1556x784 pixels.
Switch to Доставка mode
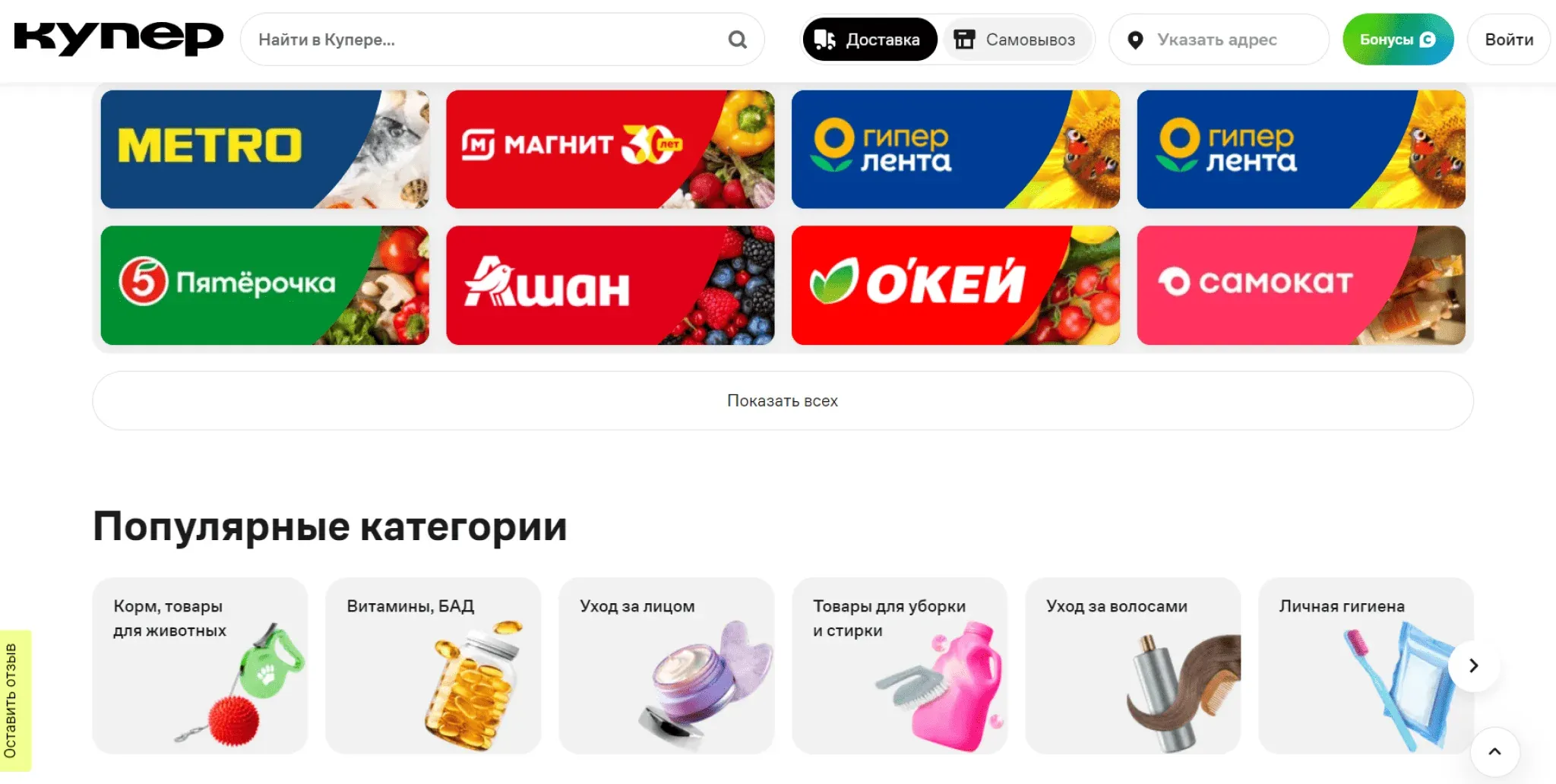[870, 40]
